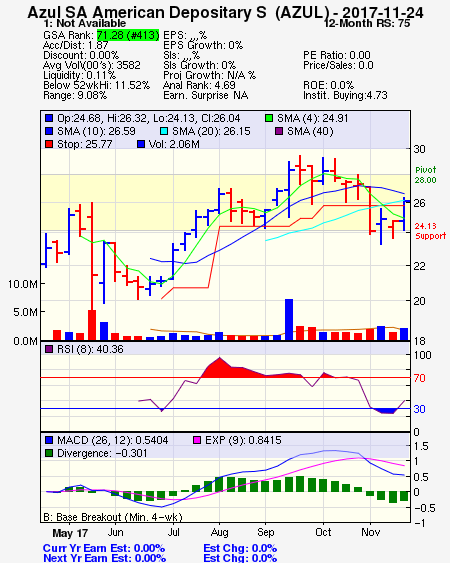The width and height of the screenshot is (450, 563).
Task: Click the Jun date axis label
Action: (116, 532)
